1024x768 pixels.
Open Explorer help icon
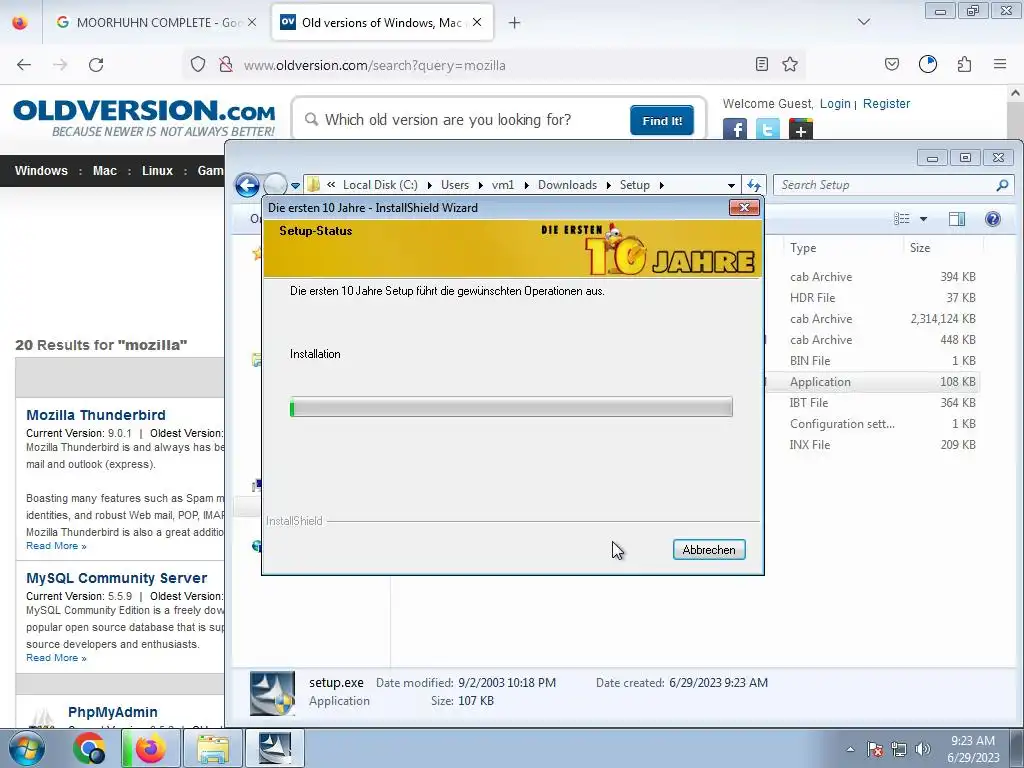click(x=993, y=219)
